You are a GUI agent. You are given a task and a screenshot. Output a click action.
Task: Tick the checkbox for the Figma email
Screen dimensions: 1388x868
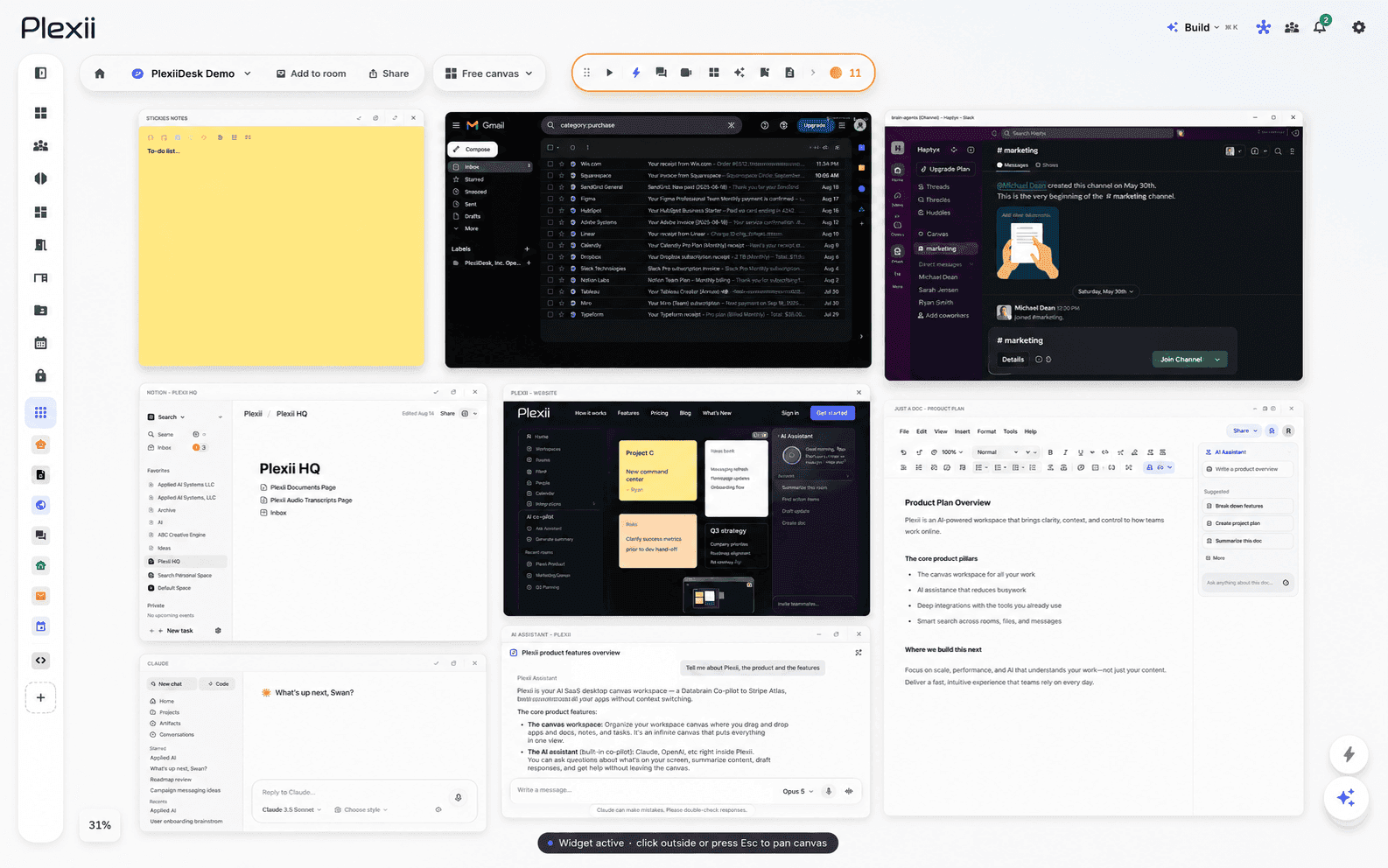pyautogui.click(x=550, y=199)
